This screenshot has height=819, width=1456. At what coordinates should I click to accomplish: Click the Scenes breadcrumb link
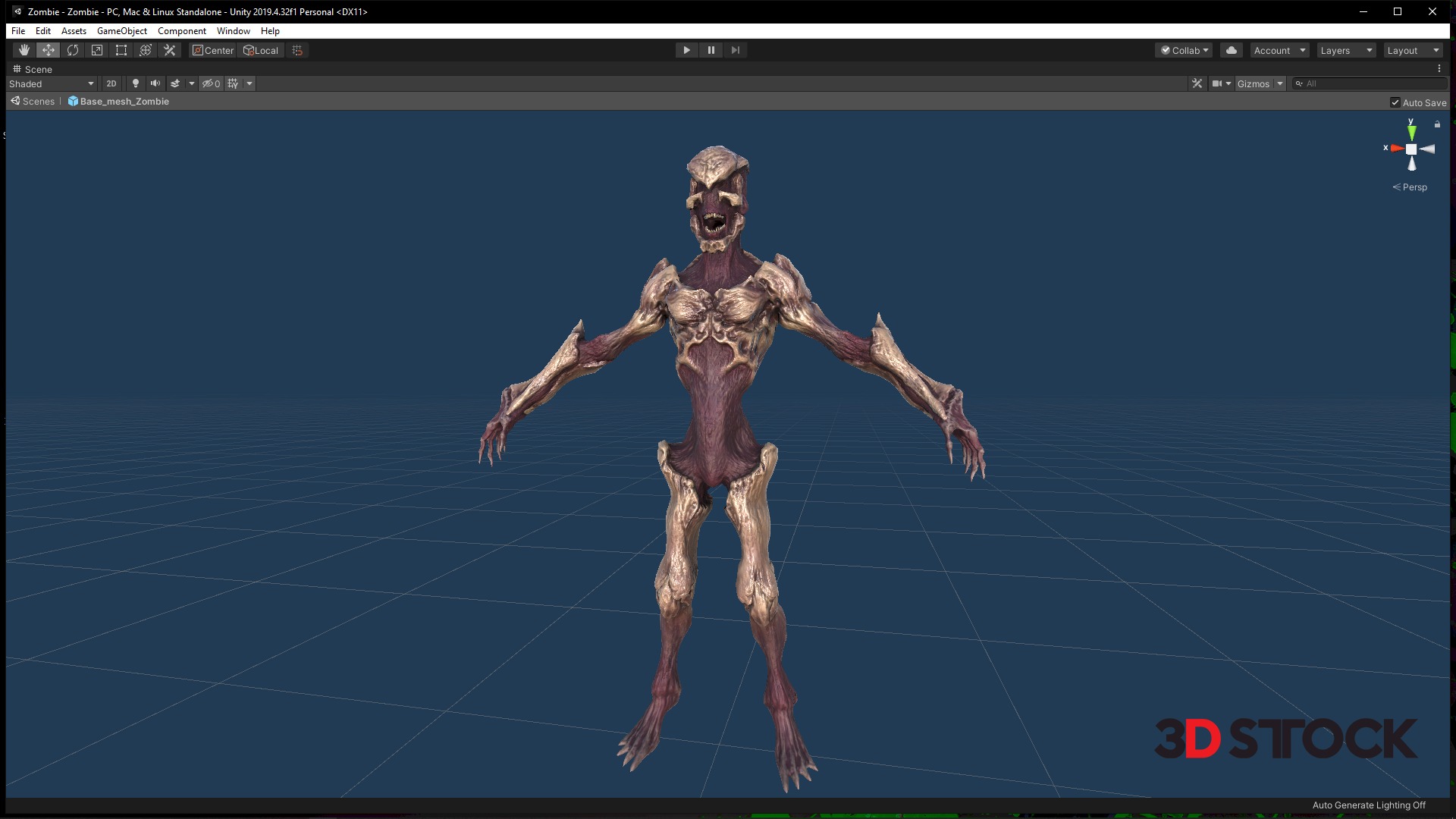coord(38,101)
